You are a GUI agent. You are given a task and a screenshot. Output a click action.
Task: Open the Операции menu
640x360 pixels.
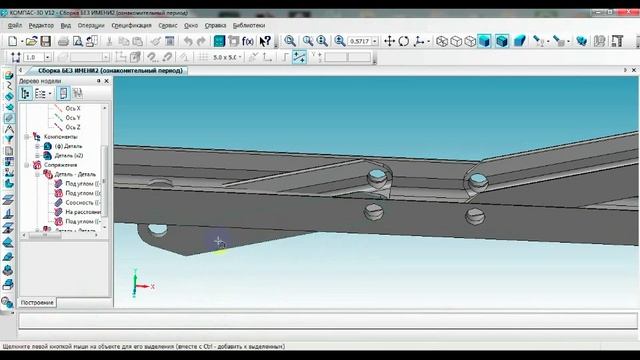point(91,25)
